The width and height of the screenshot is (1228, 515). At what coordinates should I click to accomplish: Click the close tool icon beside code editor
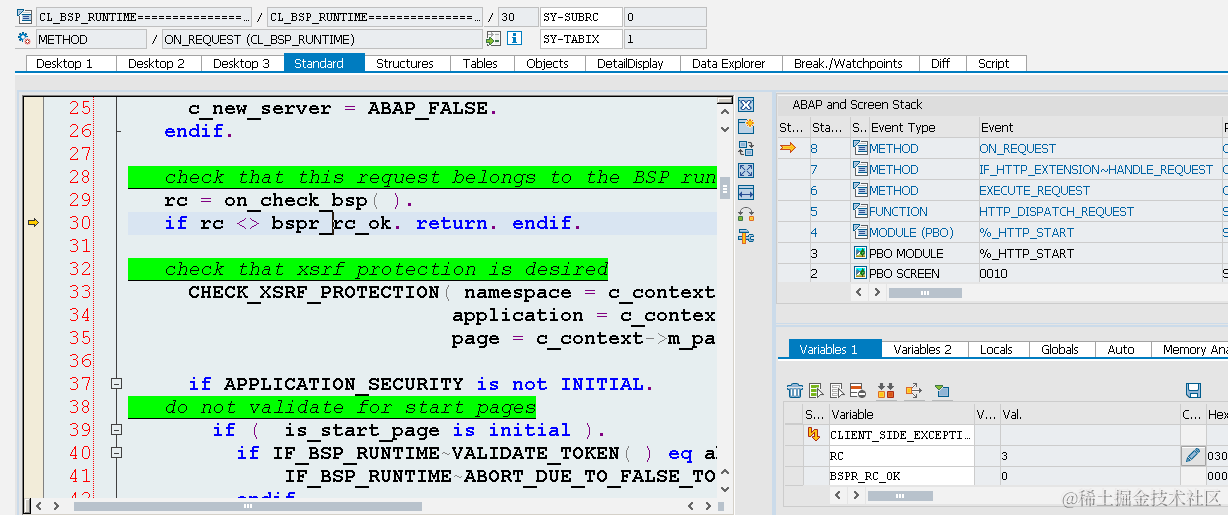(x=745, y=105)
